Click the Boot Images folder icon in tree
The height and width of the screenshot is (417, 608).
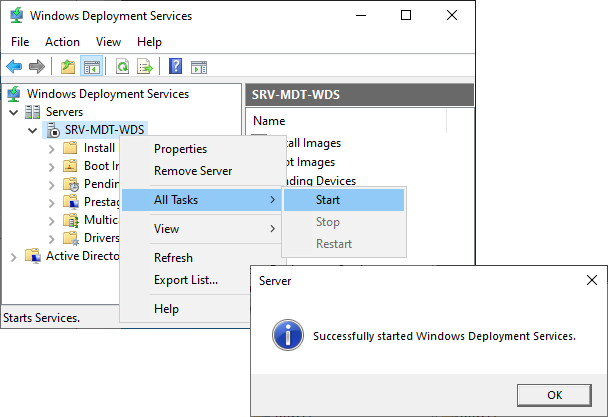pos(70,166)
